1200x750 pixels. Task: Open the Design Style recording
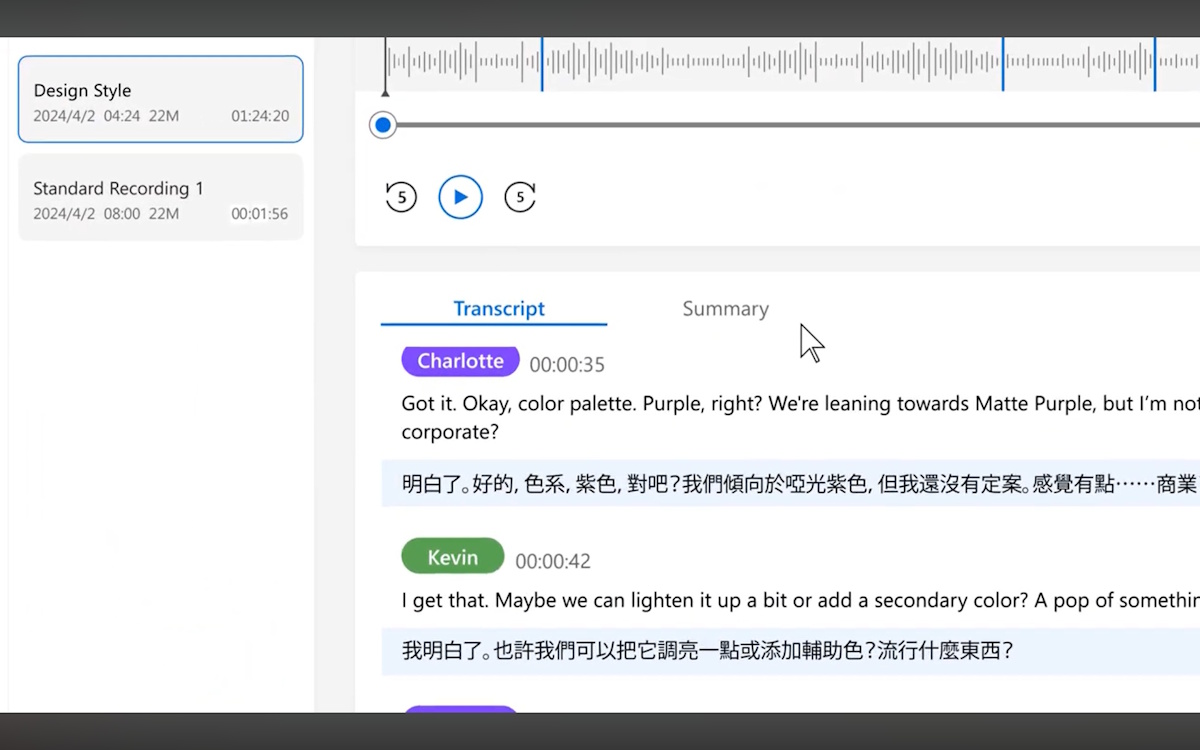[160, 100]
